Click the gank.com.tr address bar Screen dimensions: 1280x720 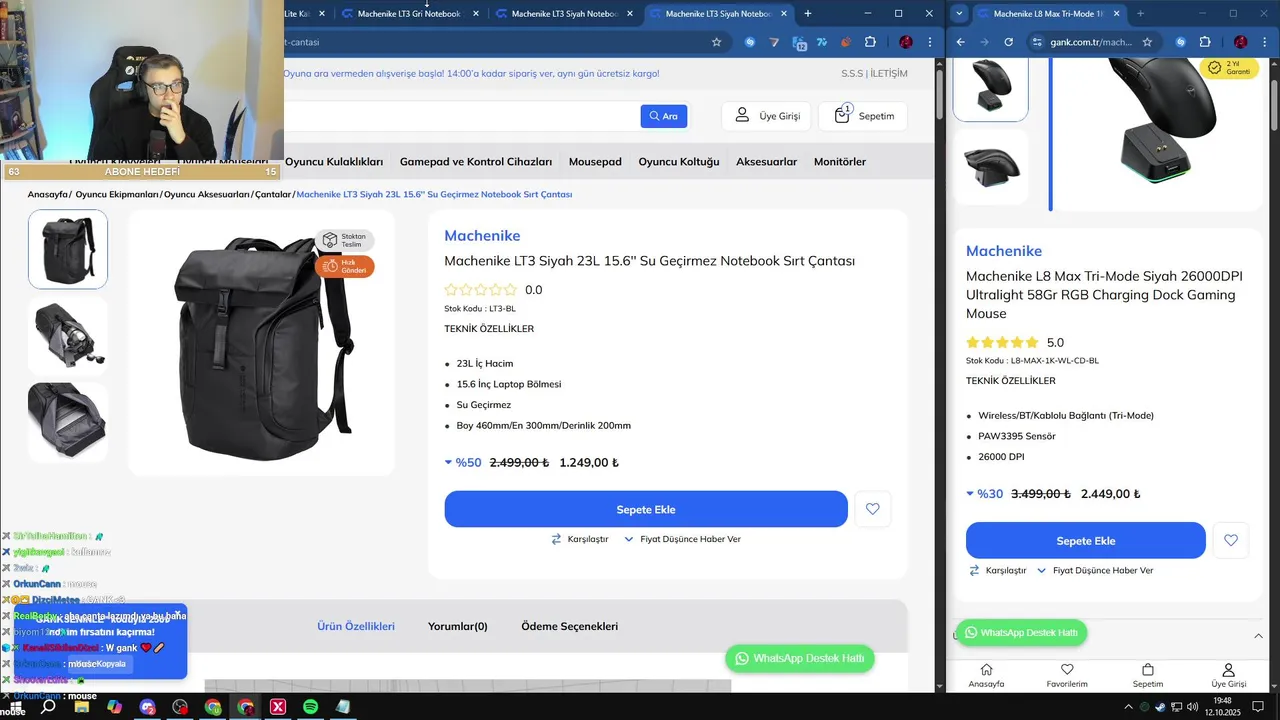pyautogui.click(x=1090, y=42)
